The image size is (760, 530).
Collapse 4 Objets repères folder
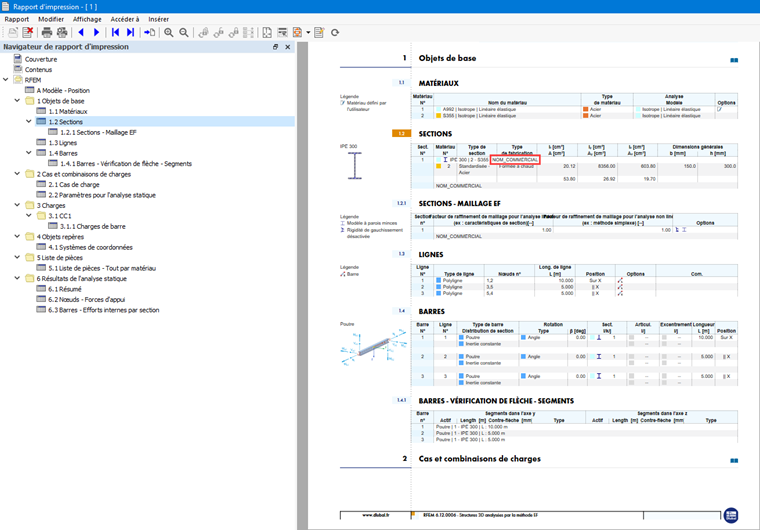[17, 236]
